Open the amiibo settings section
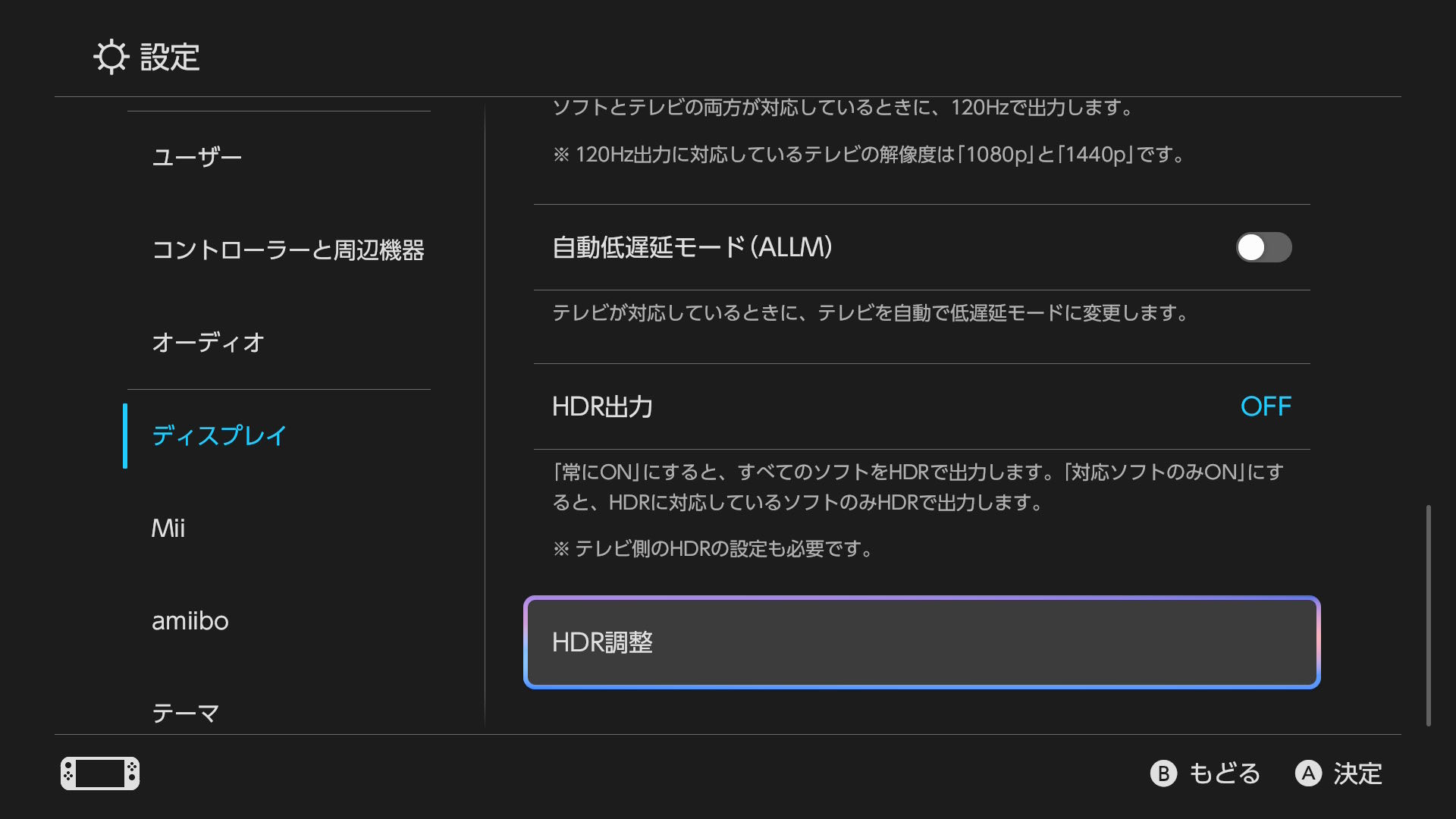1456x819 pixels. point(190,621)
